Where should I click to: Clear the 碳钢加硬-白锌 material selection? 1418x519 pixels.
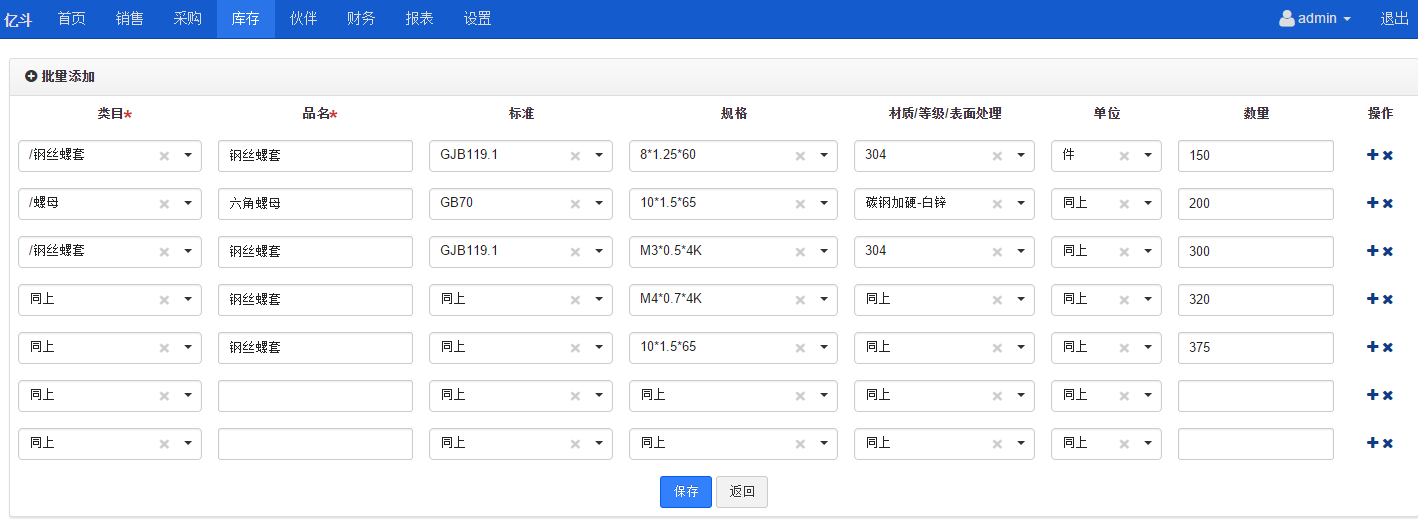click(997, 203)
